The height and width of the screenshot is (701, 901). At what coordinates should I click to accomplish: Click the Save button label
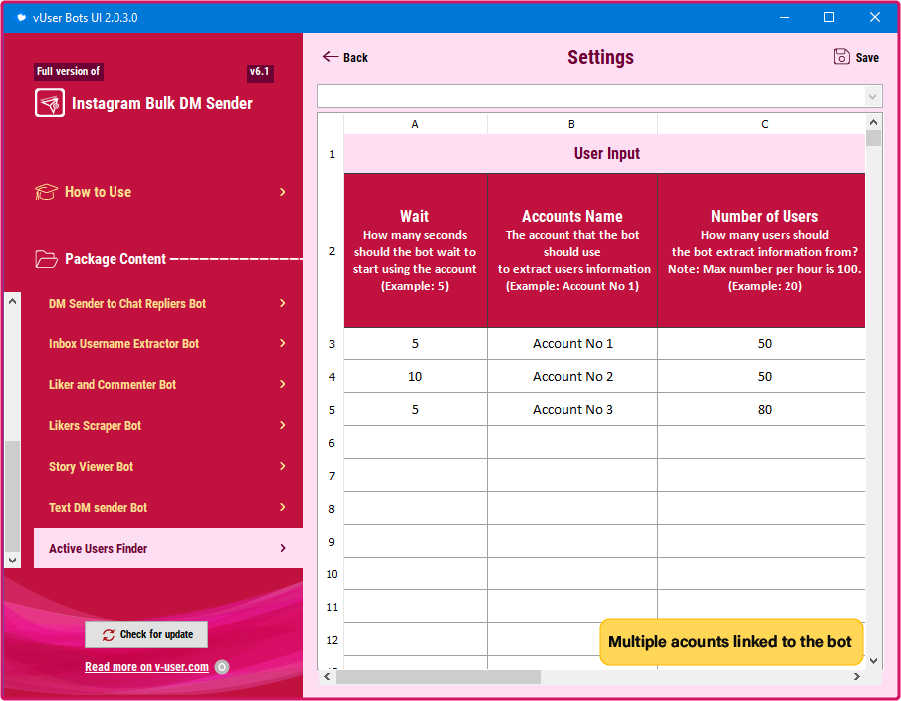pos(867,57)
